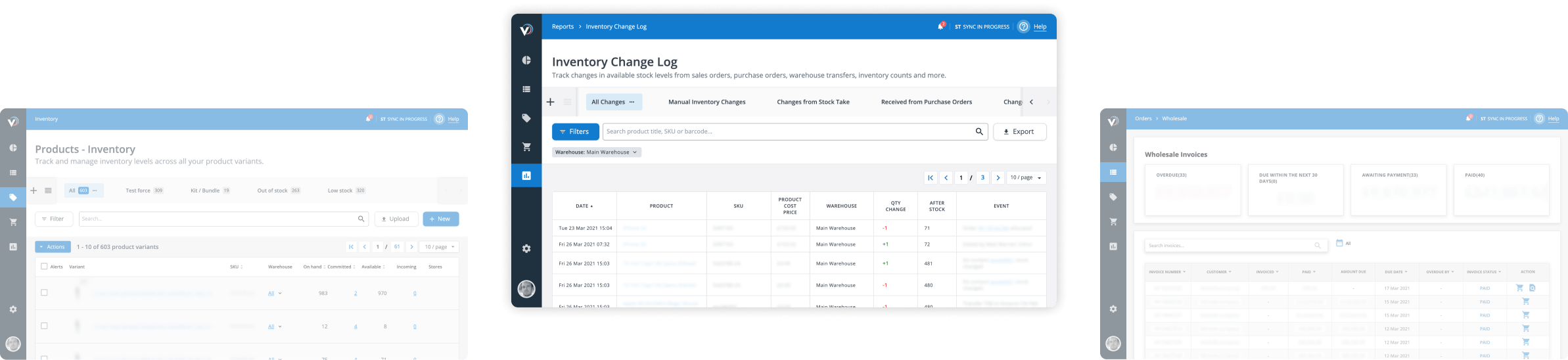This screenshot has width=1568, height=360.
Task: Go to next page in Change Log pagination
Action: tap(998, 177)
